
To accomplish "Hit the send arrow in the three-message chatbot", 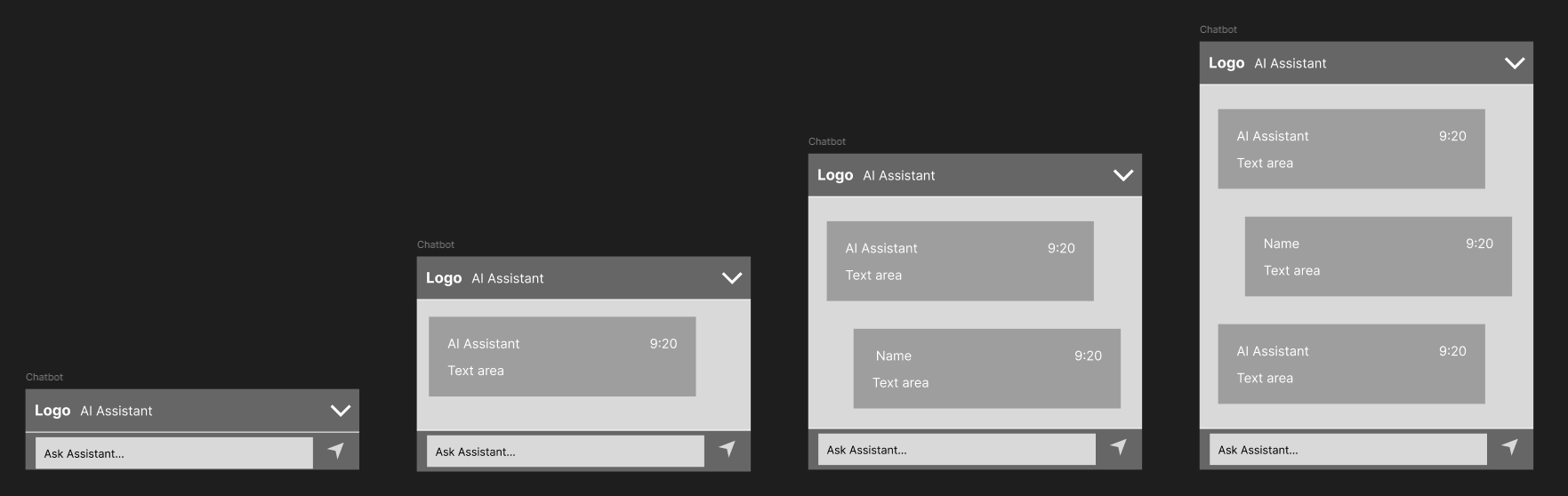I will 1510,447.
